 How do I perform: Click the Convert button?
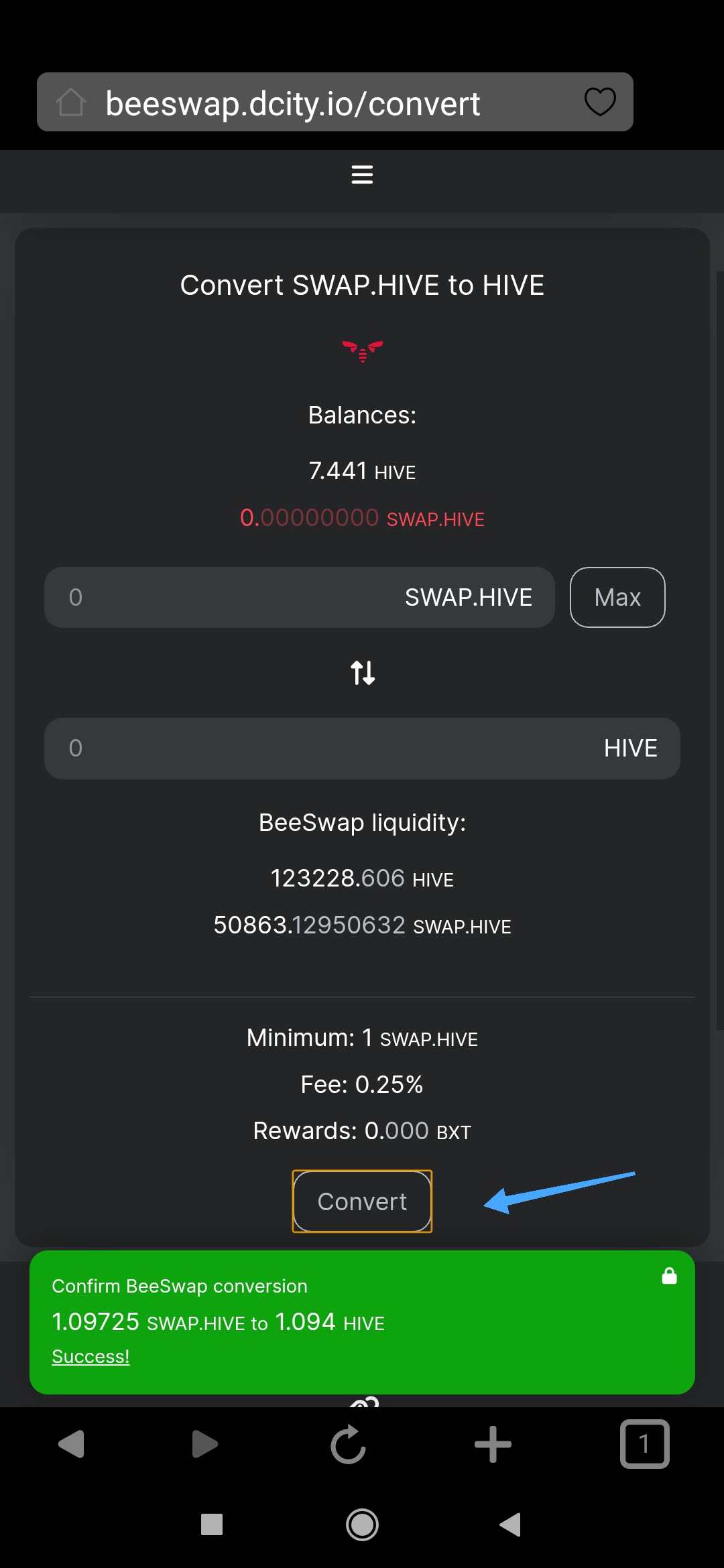tap(362, 1201)
